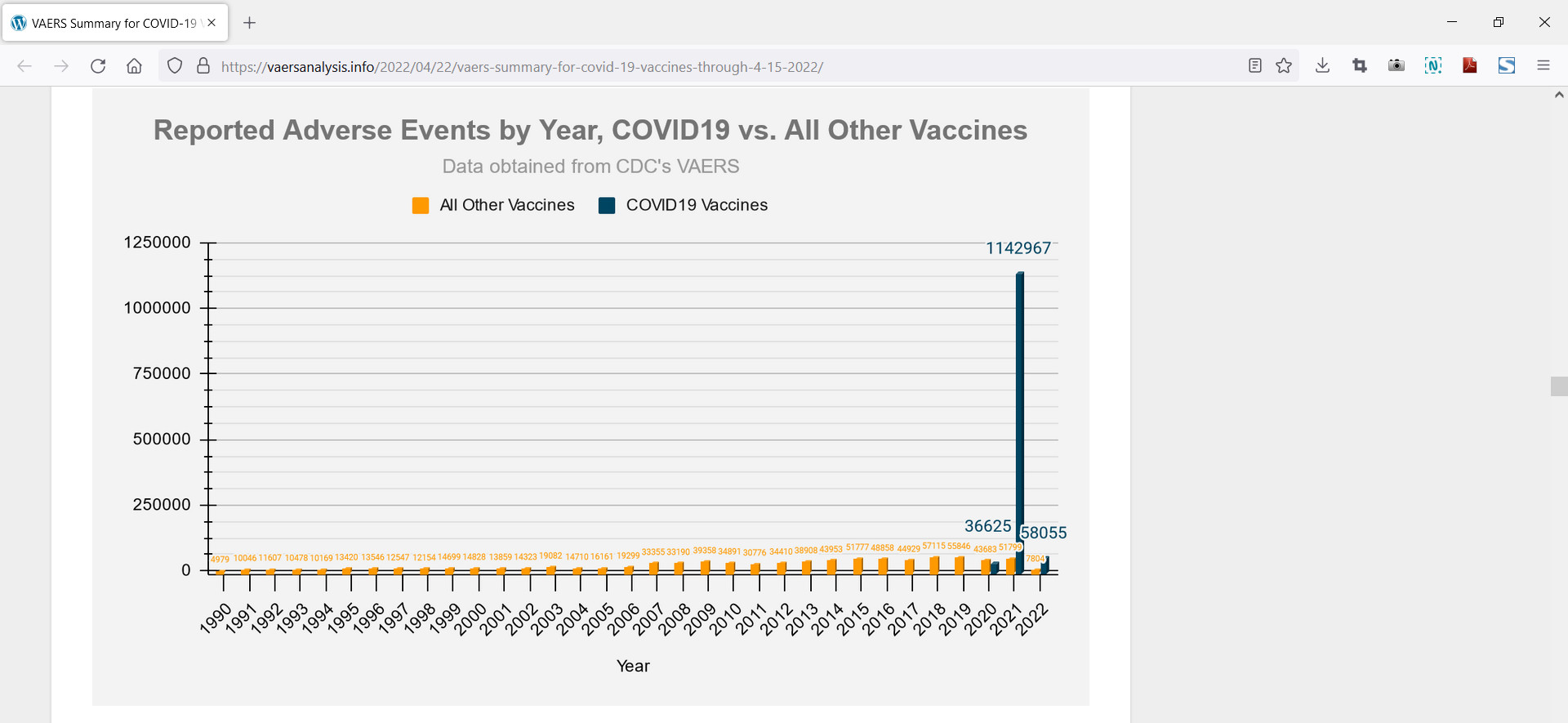Close the VAERS Summary tab
Screen dimensions: 1568x723
[x=212, y=23]
